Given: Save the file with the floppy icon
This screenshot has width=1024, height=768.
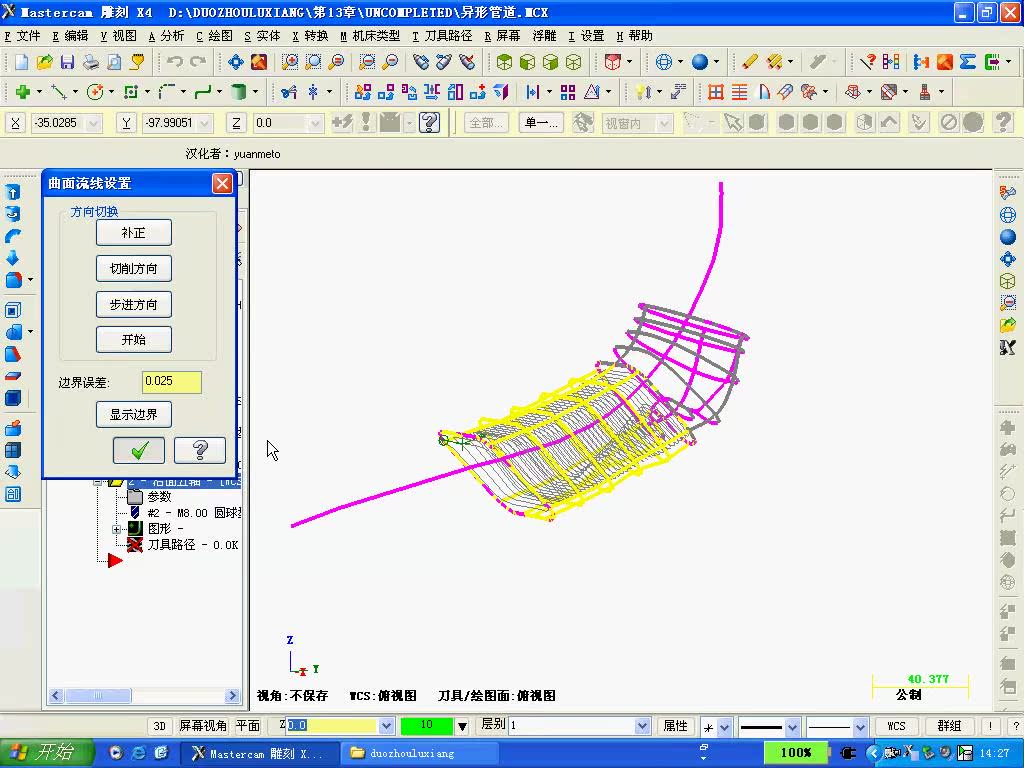Looking at the screenshot, I should 67,62.
